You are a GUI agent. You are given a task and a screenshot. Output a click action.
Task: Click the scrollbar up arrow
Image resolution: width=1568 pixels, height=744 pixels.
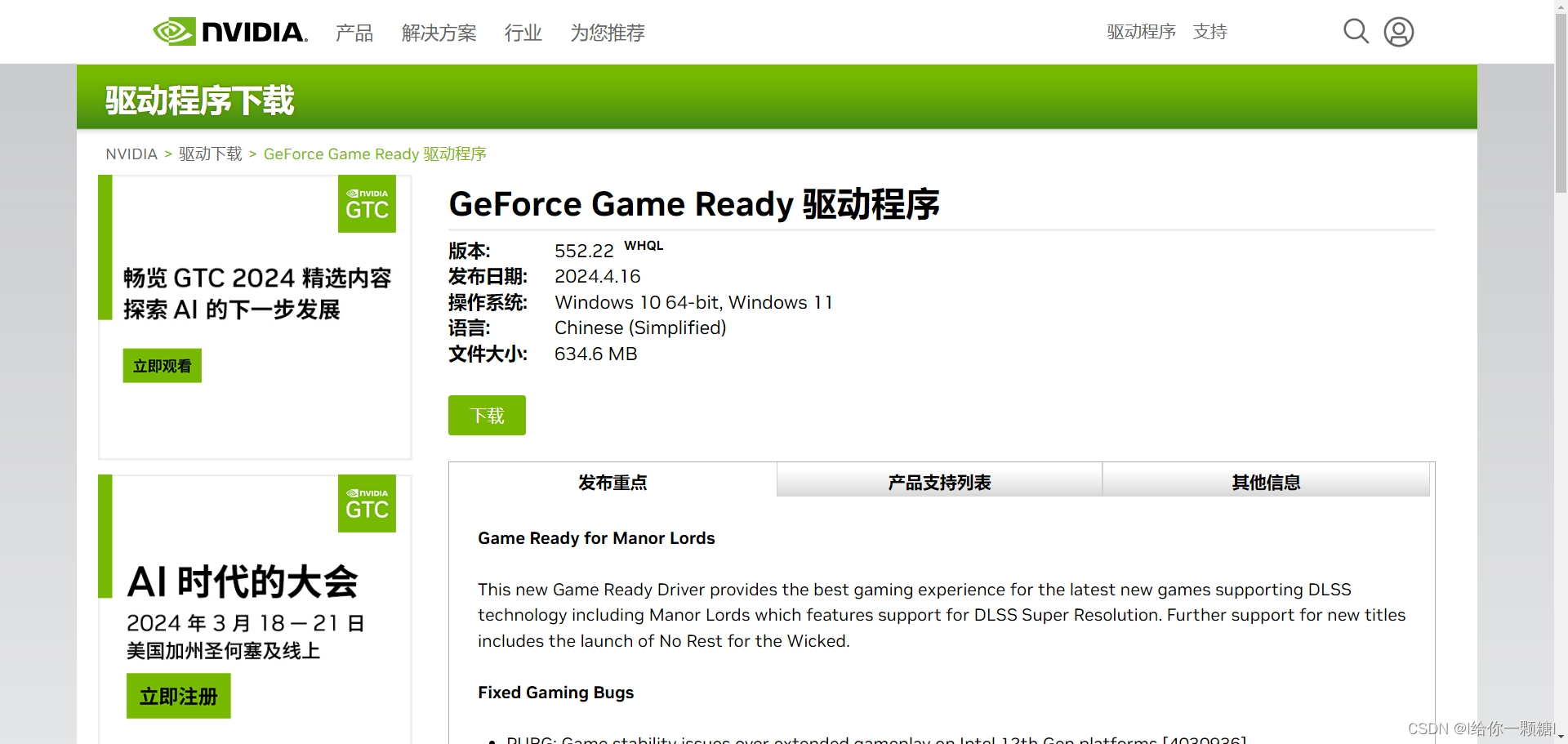[x=1561, y=6]
